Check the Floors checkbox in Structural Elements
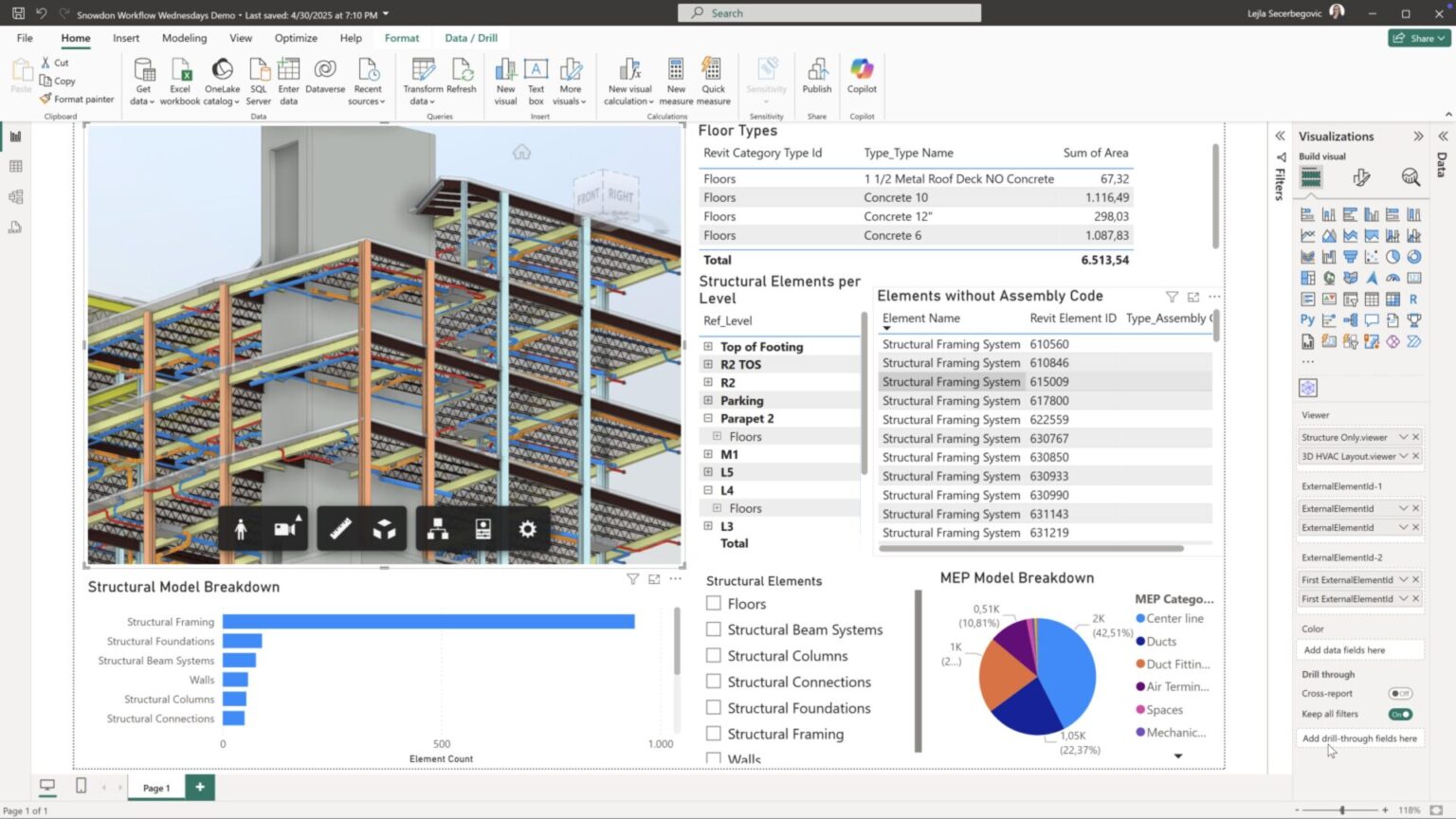This screenshot has width=1456, height=819. pos(713,603)
